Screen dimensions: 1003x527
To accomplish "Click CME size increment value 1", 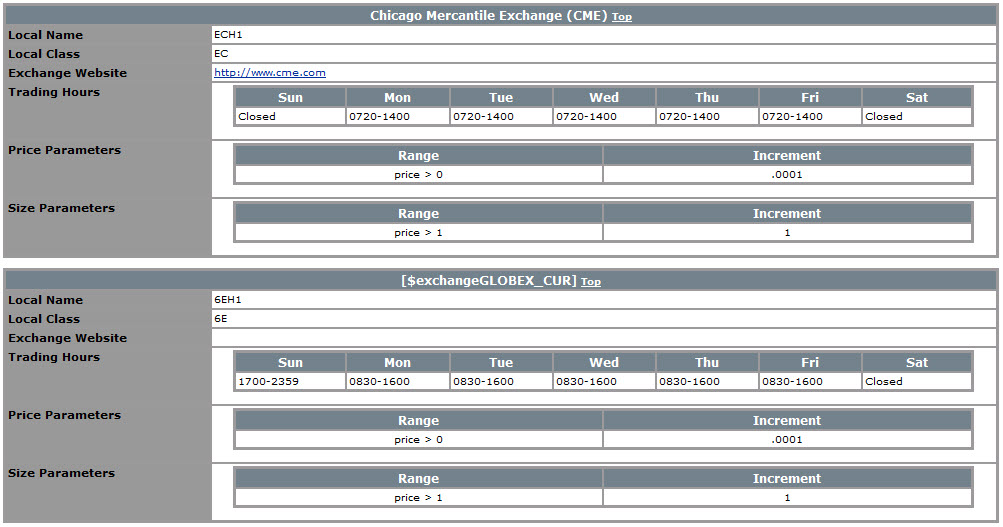I will (x=787, y=233).
